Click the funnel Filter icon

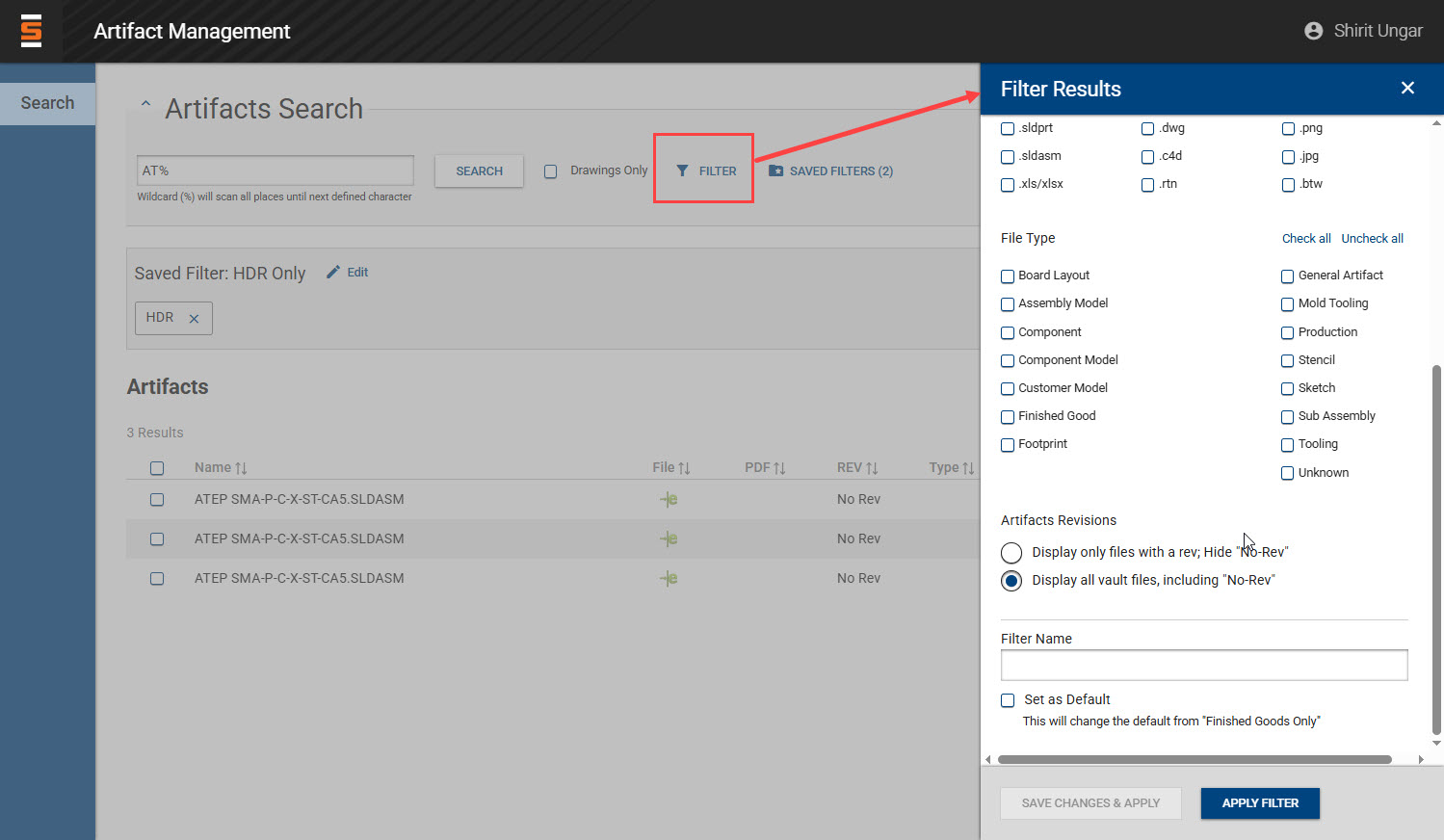[682, 171]
